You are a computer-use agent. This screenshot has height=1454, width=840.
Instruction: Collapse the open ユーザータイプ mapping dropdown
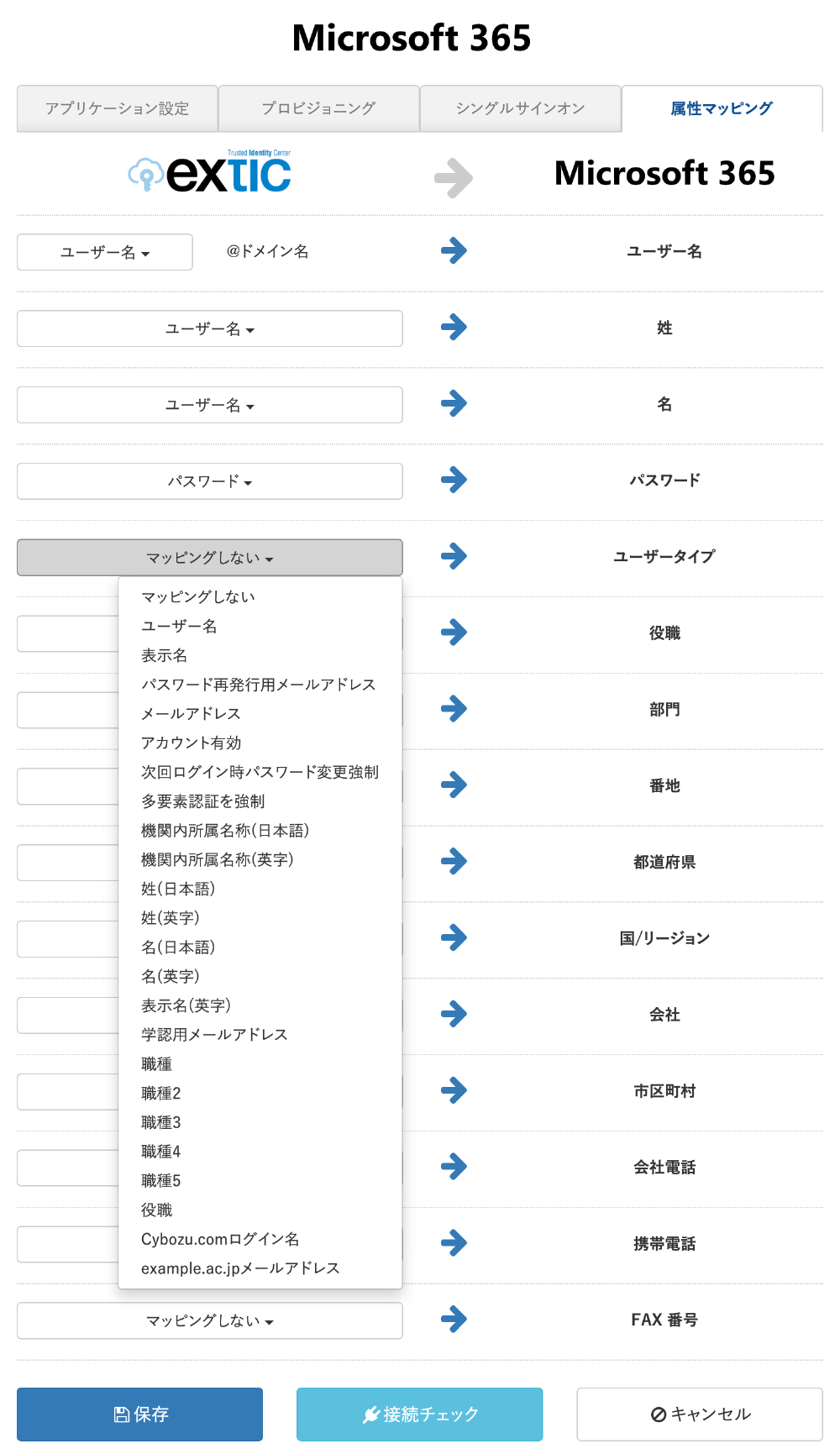(x=210, y=558)
